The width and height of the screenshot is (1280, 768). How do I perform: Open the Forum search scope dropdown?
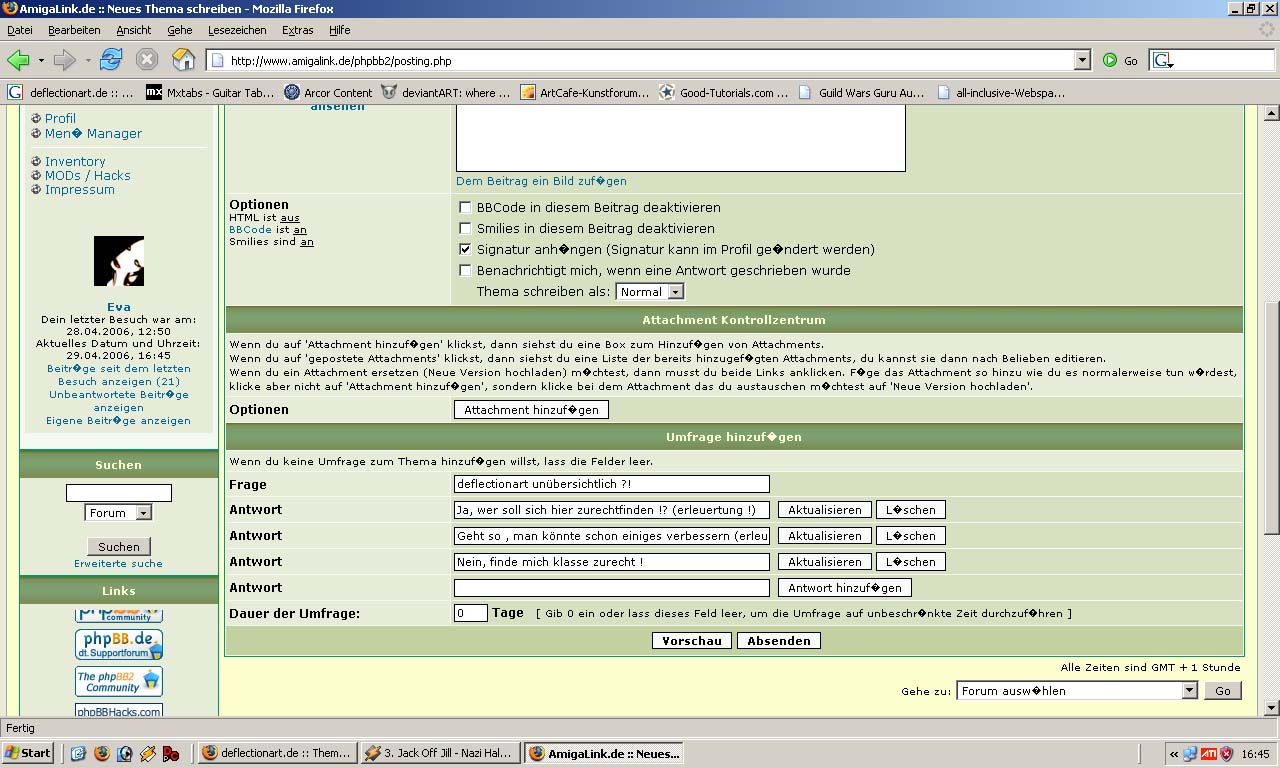[x=119, y=513]
